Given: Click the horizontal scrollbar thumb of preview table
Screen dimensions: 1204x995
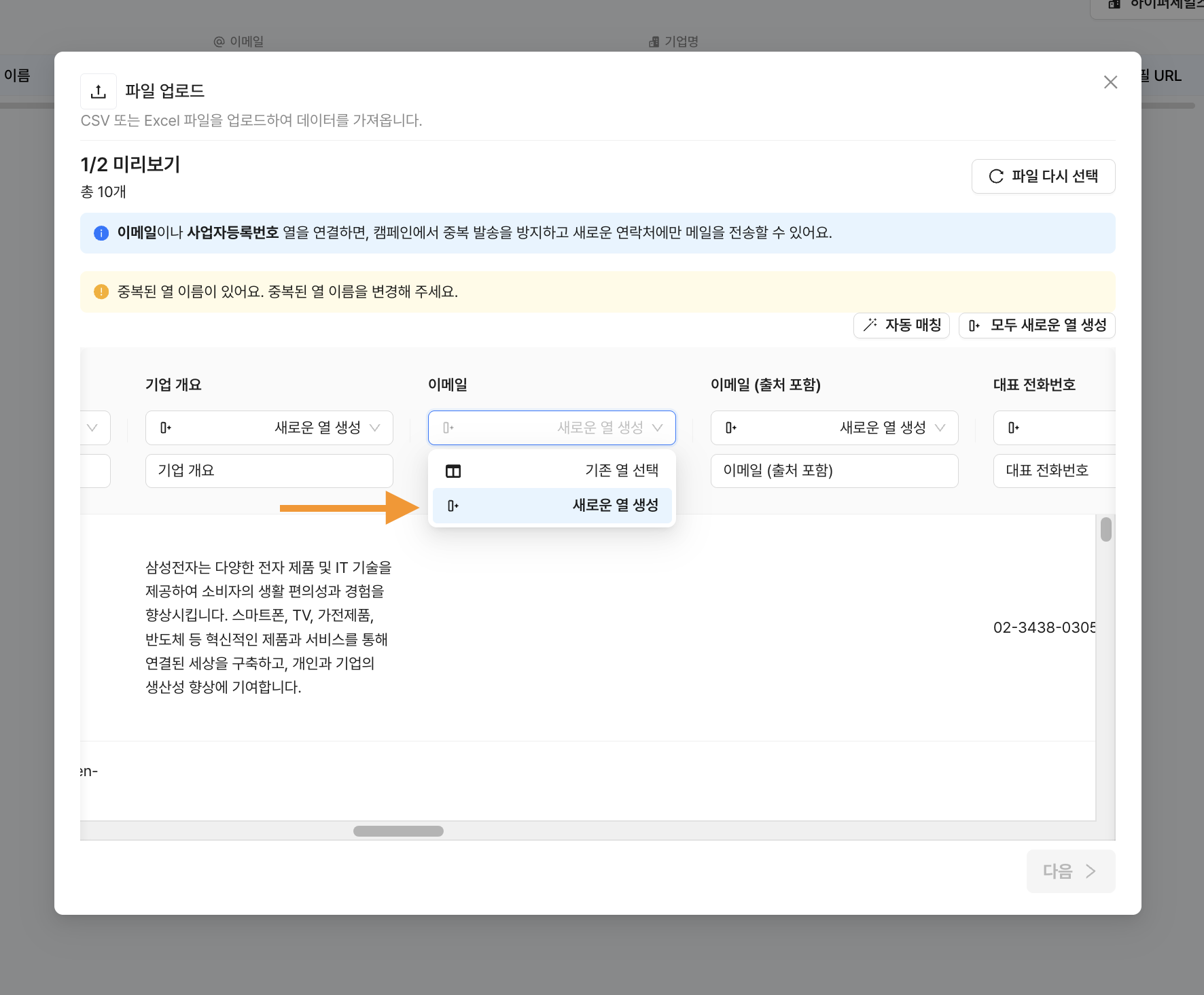Looking at the screenshot, I should point(398,831).
